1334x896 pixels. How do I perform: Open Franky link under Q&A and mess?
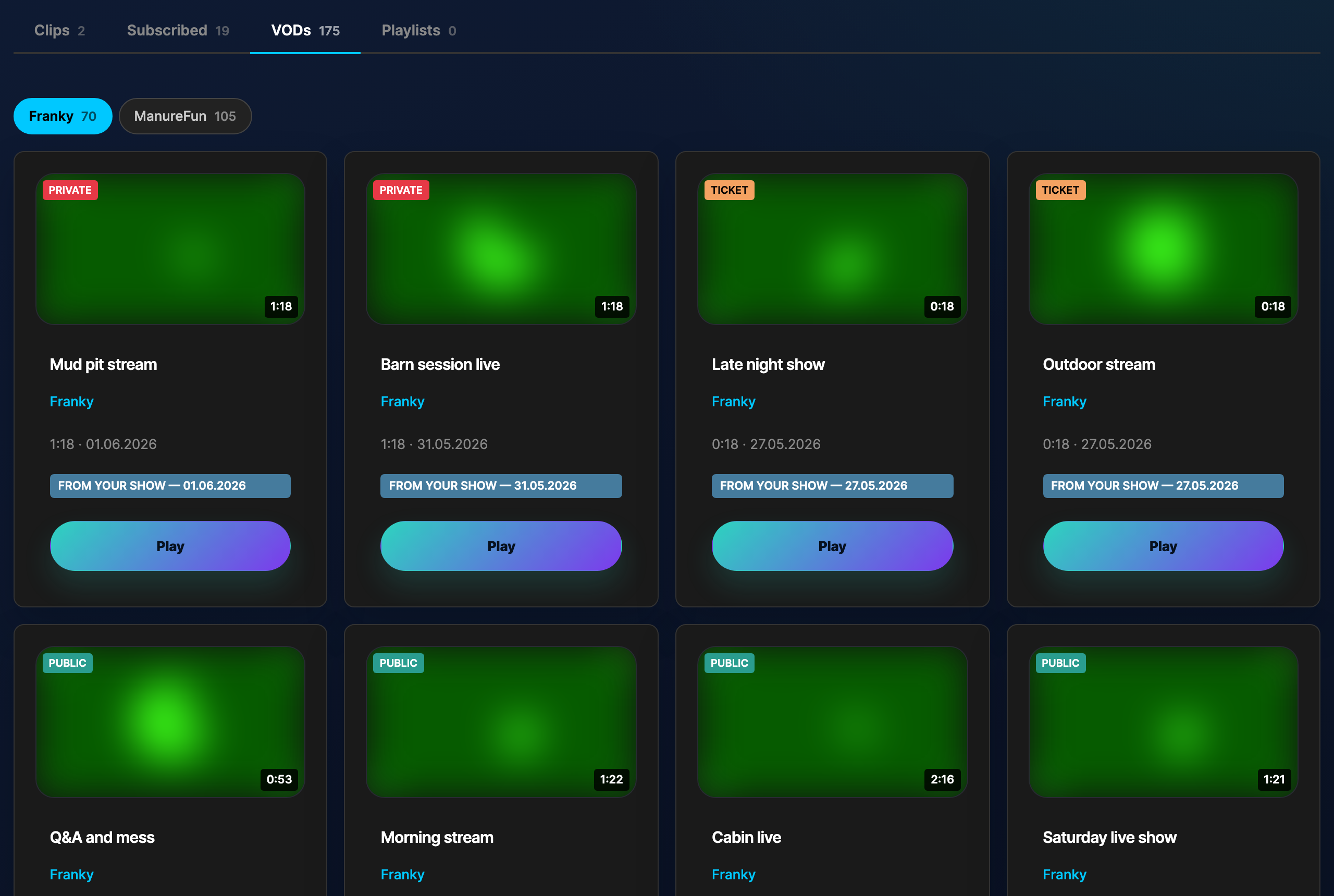pos(71,874)
